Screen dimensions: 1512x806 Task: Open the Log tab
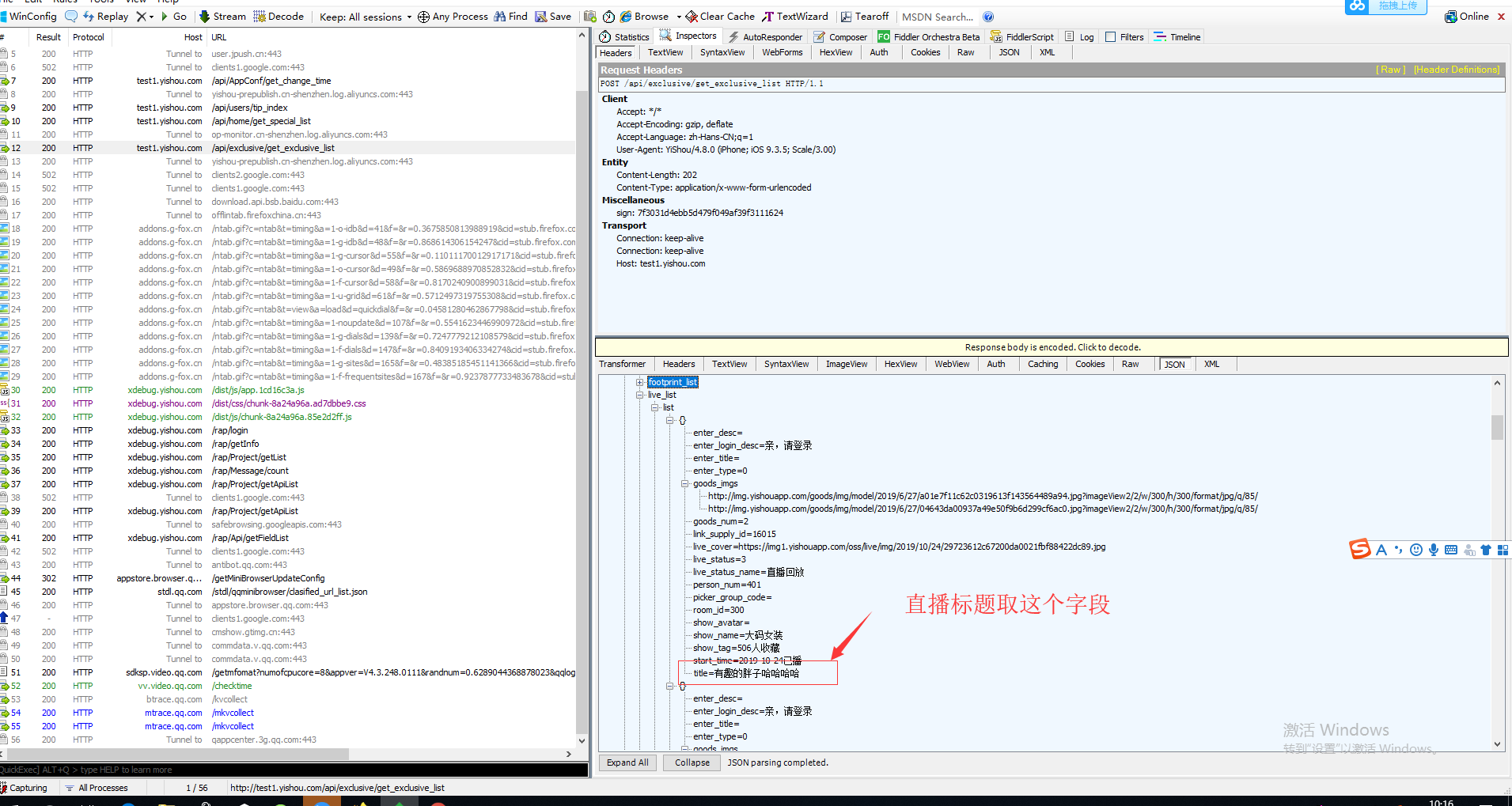coord(1080,36)
